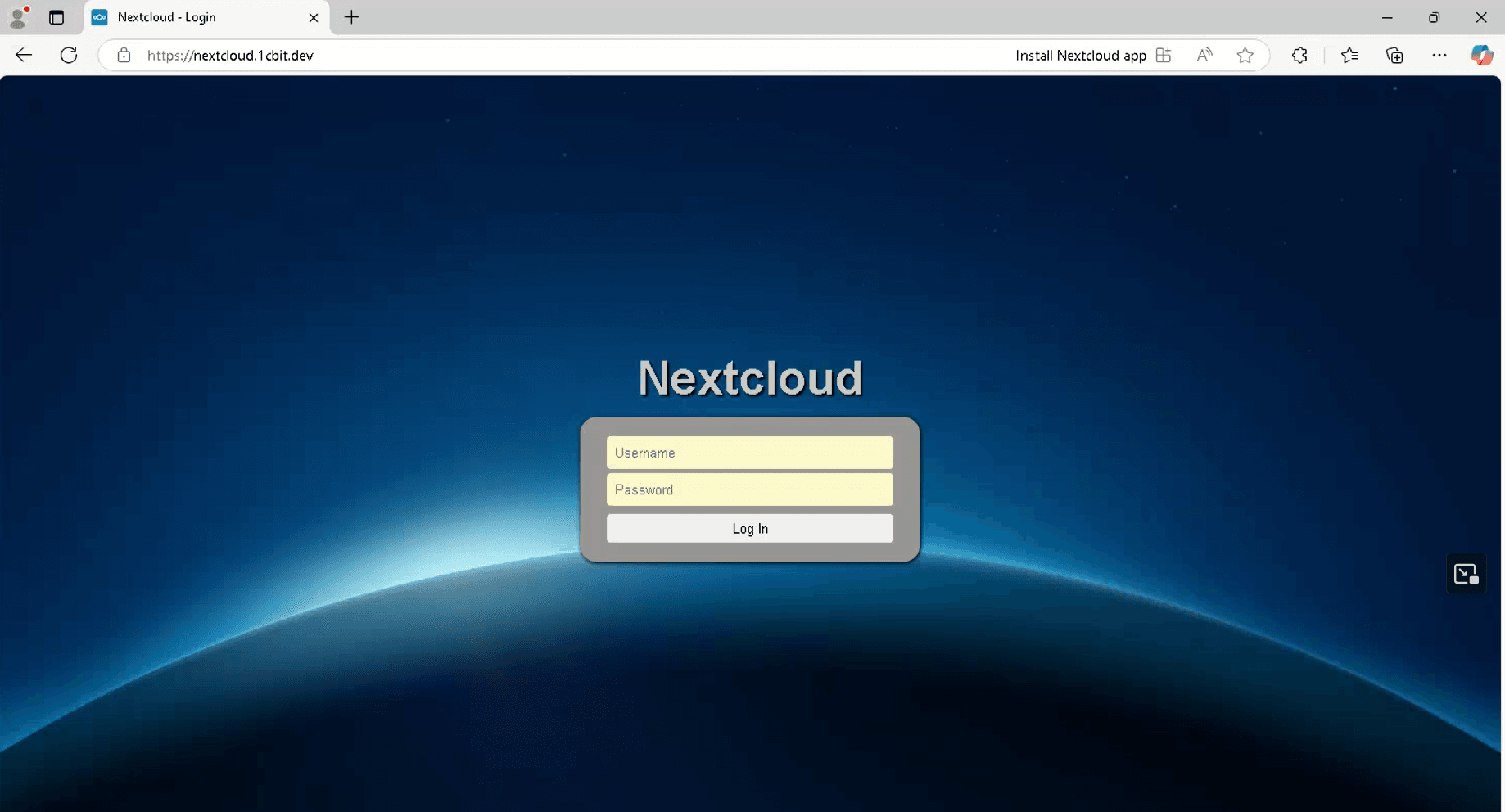Click the Username field
The height and width of the screenshot is (812, 1505).
[750, 453]
